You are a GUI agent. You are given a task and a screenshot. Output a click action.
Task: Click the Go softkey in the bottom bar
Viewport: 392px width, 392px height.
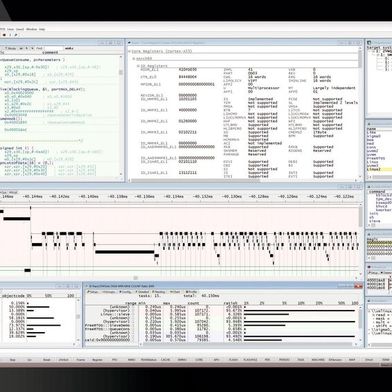(x=29, y=360)
